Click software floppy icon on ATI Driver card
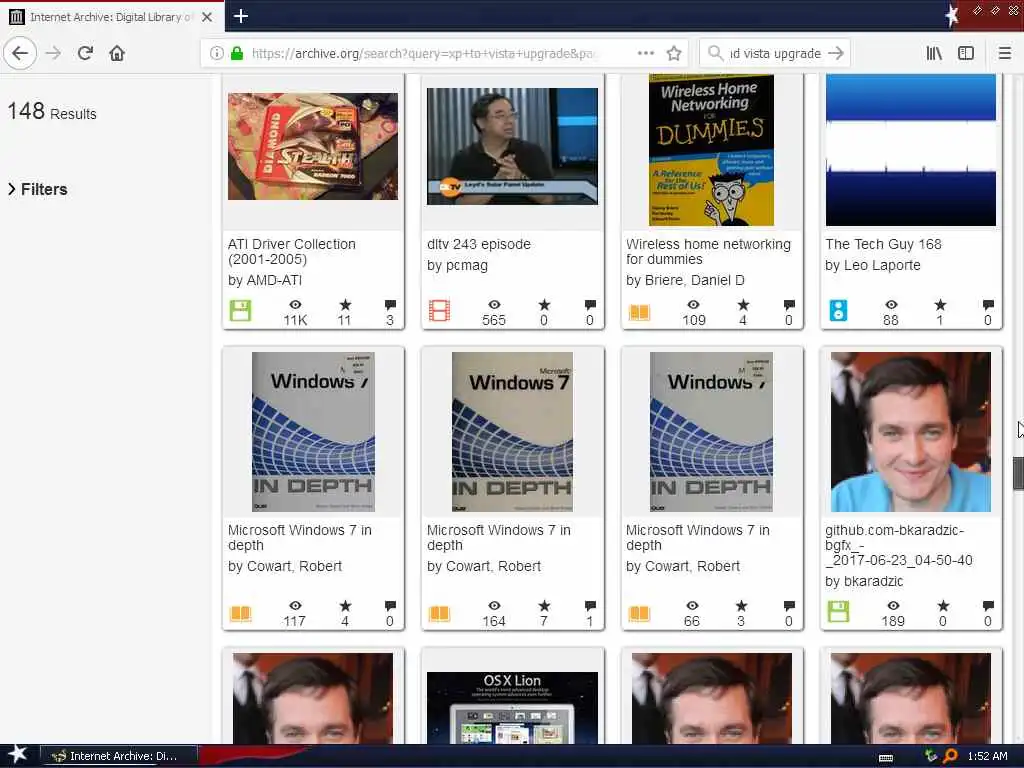 pos(240,311)
